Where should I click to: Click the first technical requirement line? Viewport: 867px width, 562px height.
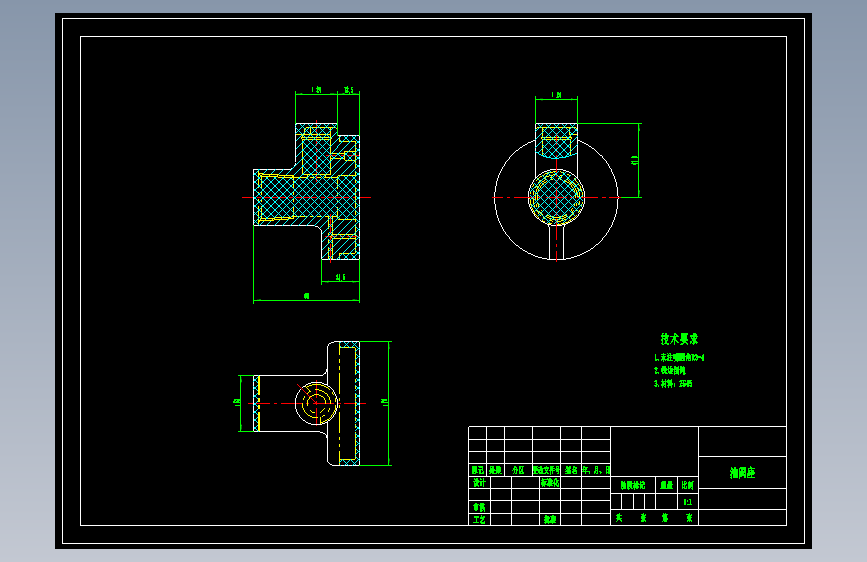point(679,358)
